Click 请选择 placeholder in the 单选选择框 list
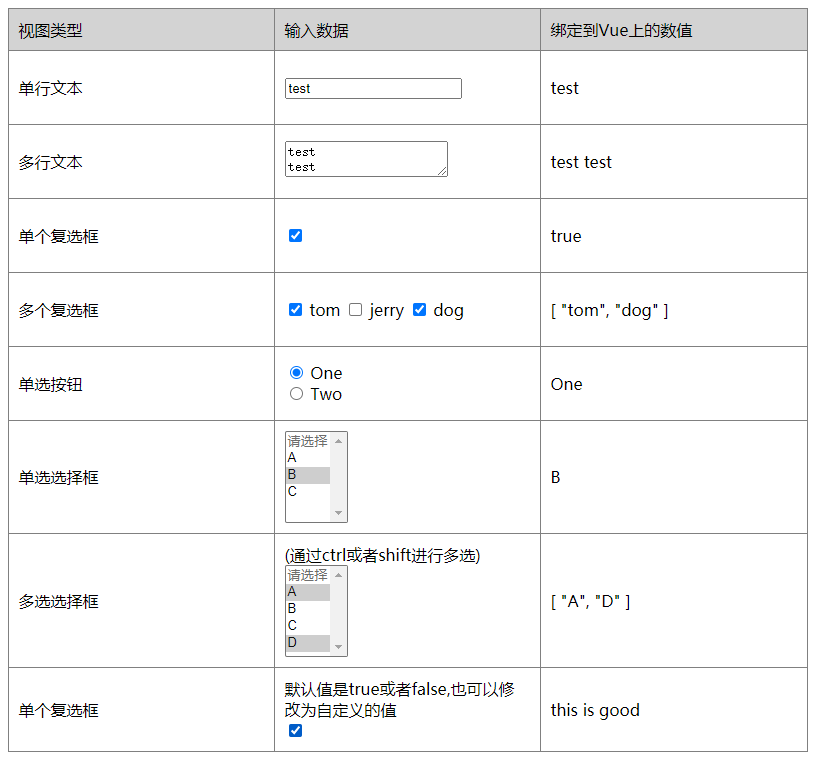The width and height of the screenshot is (821, 762). click(x=308, y=441)
